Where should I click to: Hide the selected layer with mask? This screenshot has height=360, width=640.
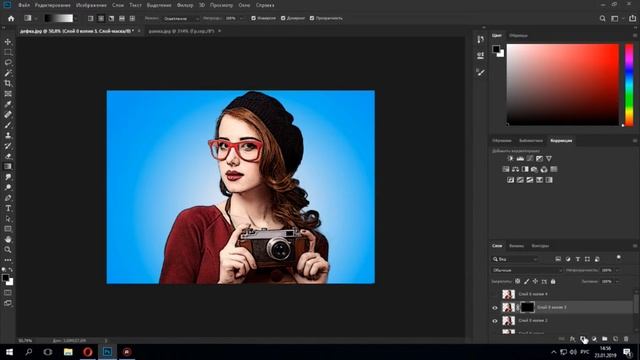click(495, 308)
